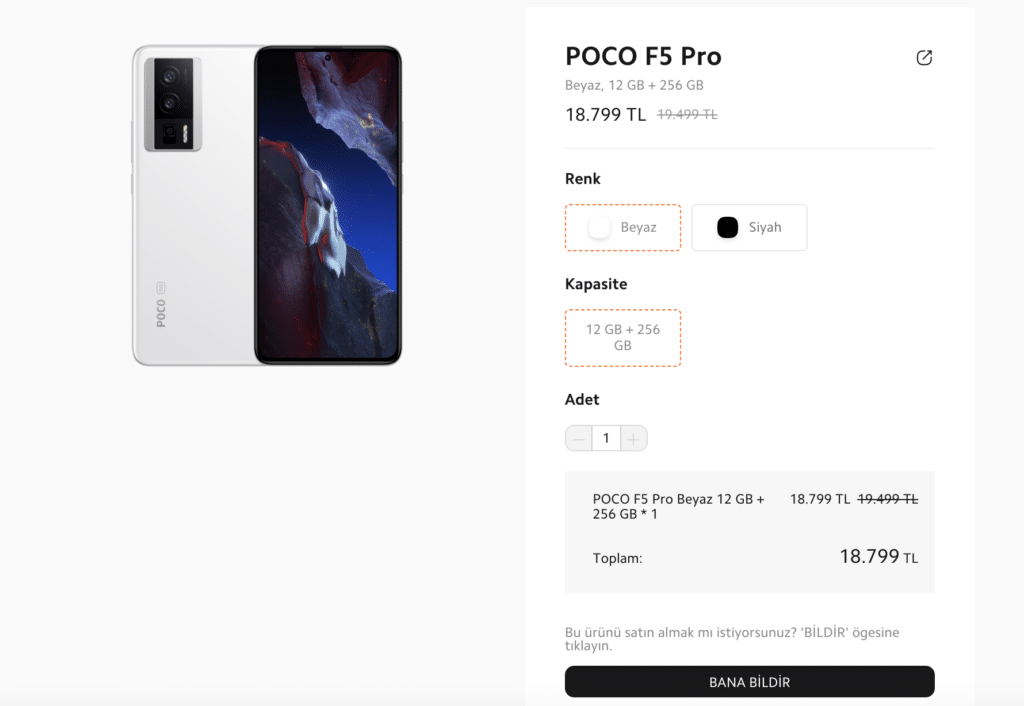Click the crossed-out 19.499 TL price
Screen dimensions: 1024x706
(x=686, y=114)
